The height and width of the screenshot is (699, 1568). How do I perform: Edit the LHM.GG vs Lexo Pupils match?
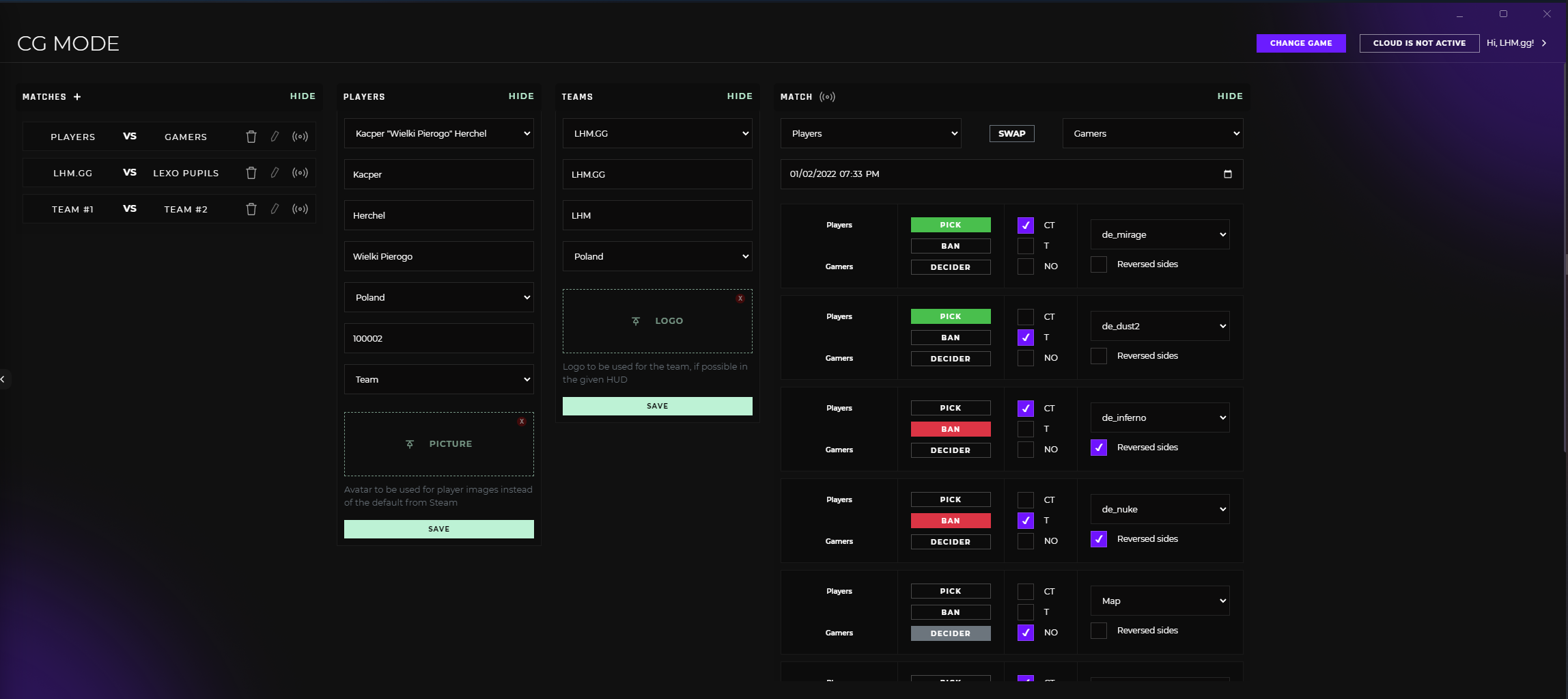tap(275, 173)
